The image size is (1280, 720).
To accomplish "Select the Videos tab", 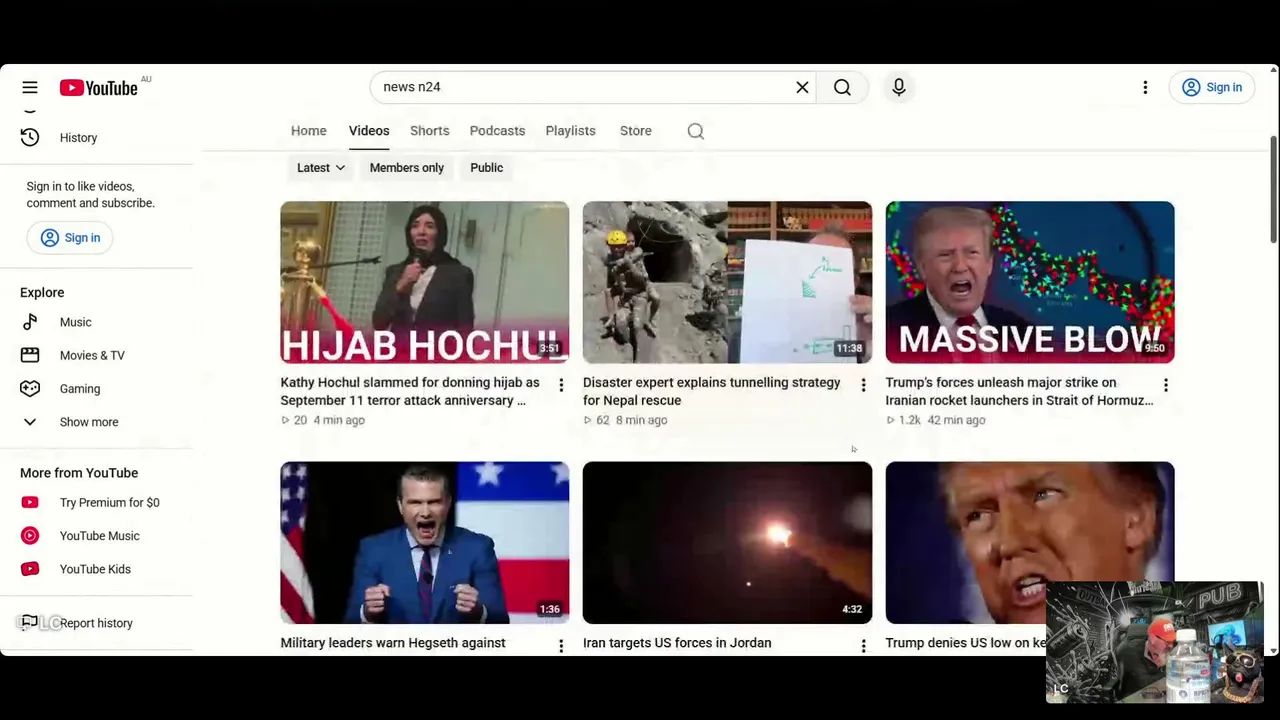I will coord(369,131).
